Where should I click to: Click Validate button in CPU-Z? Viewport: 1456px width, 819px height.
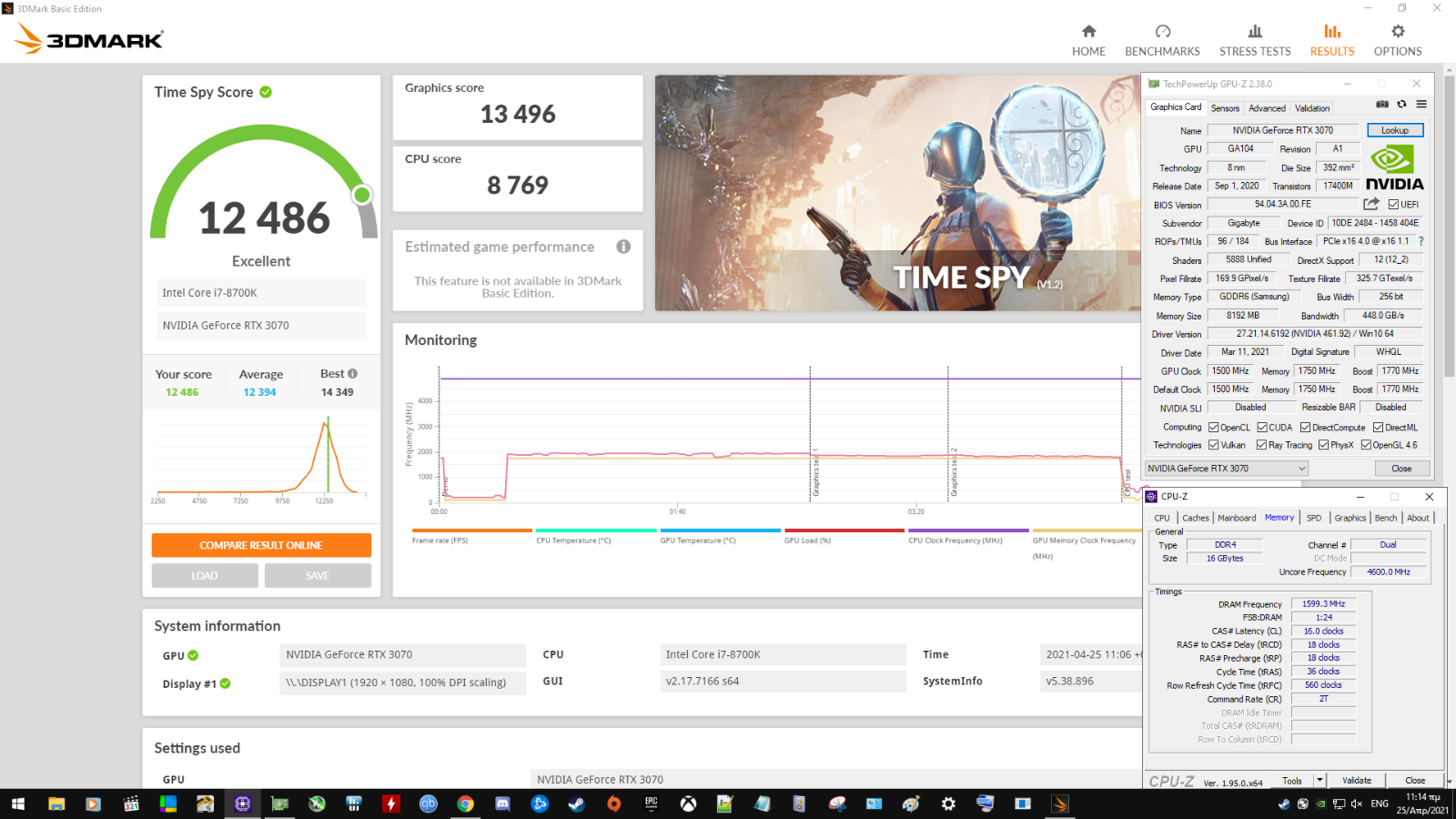coord(1357,781)
